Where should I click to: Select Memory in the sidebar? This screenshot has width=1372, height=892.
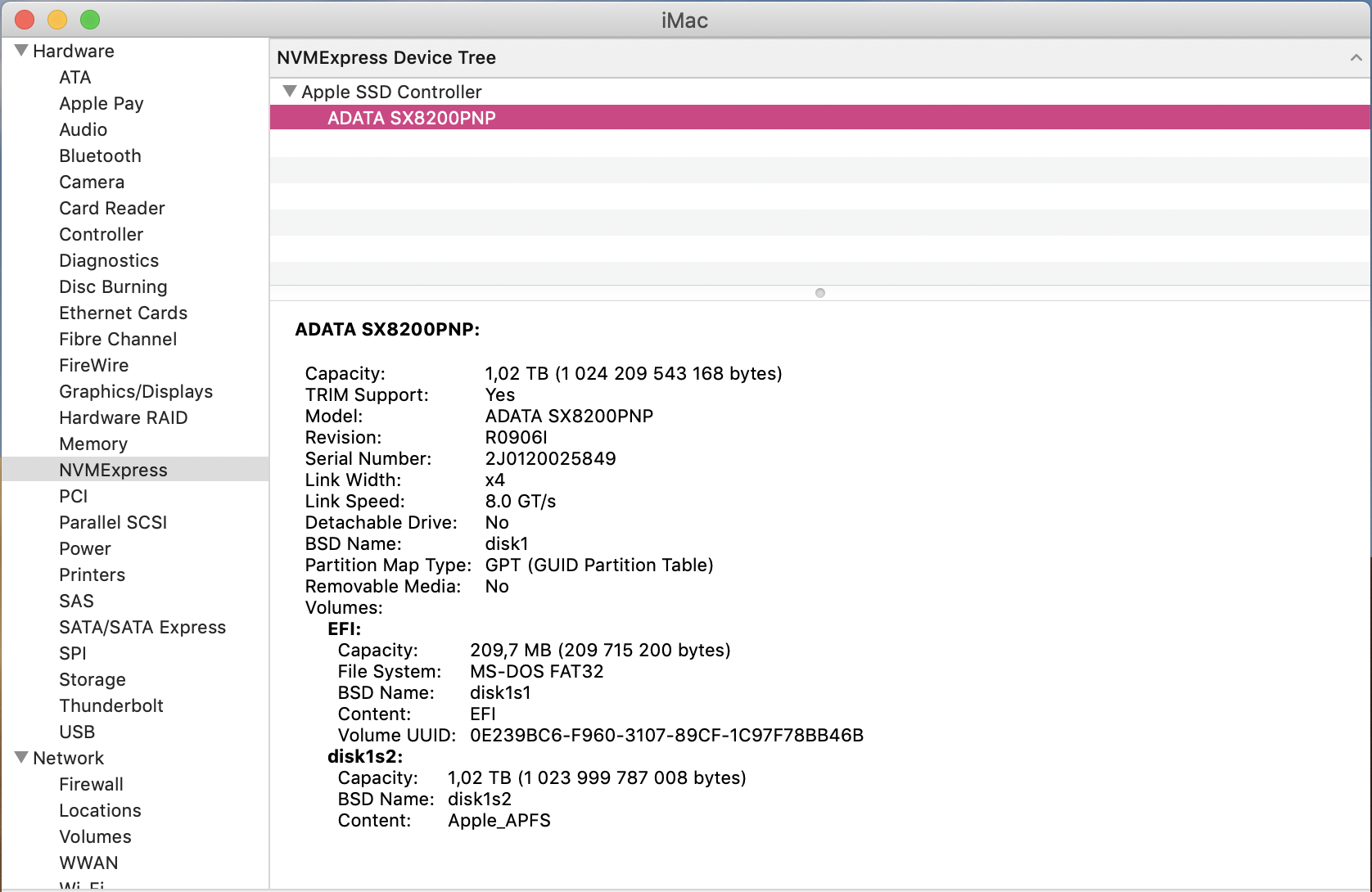point(93,444)
